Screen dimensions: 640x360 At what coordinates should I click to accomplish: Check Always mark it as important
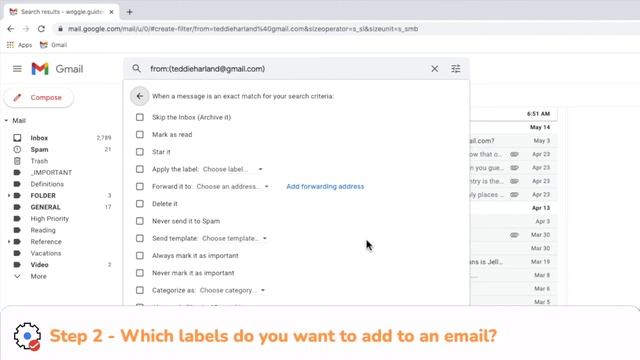(140, 256)
